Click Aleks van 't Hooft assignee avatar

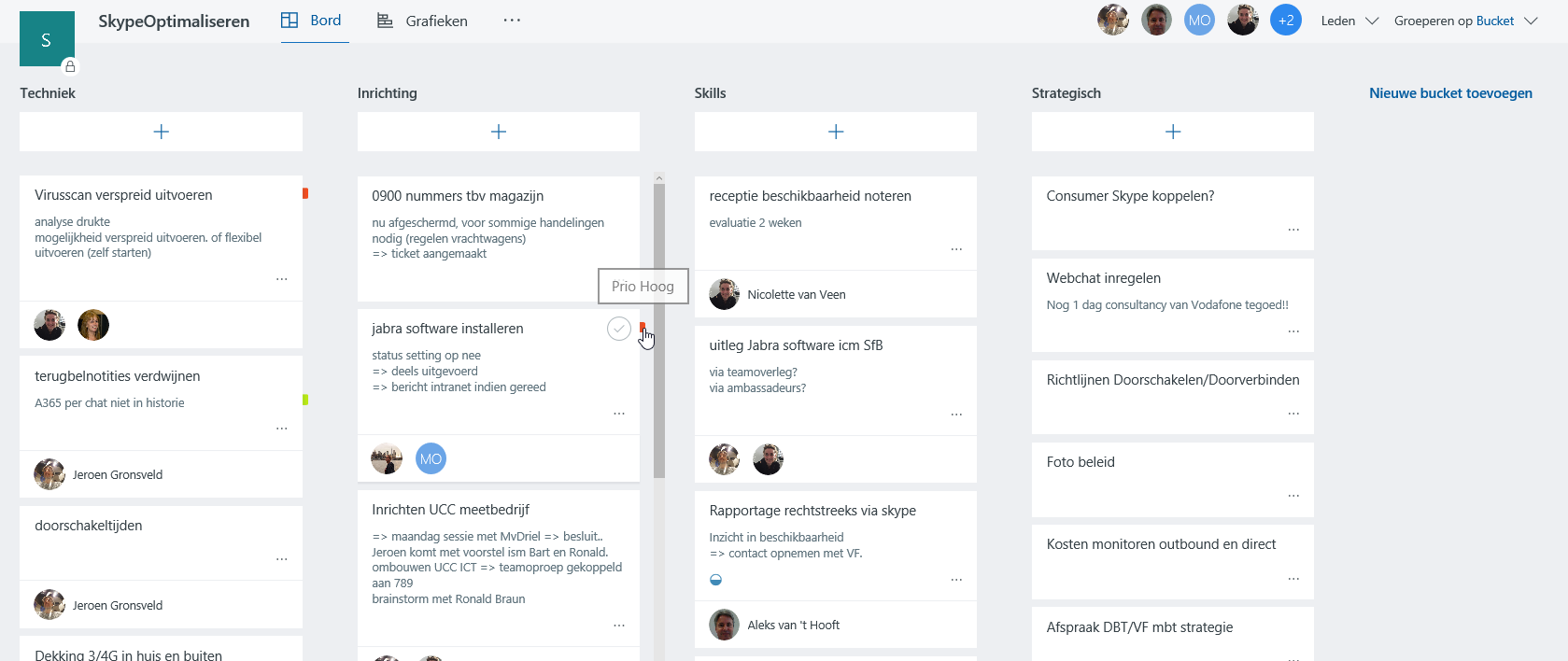724,625
